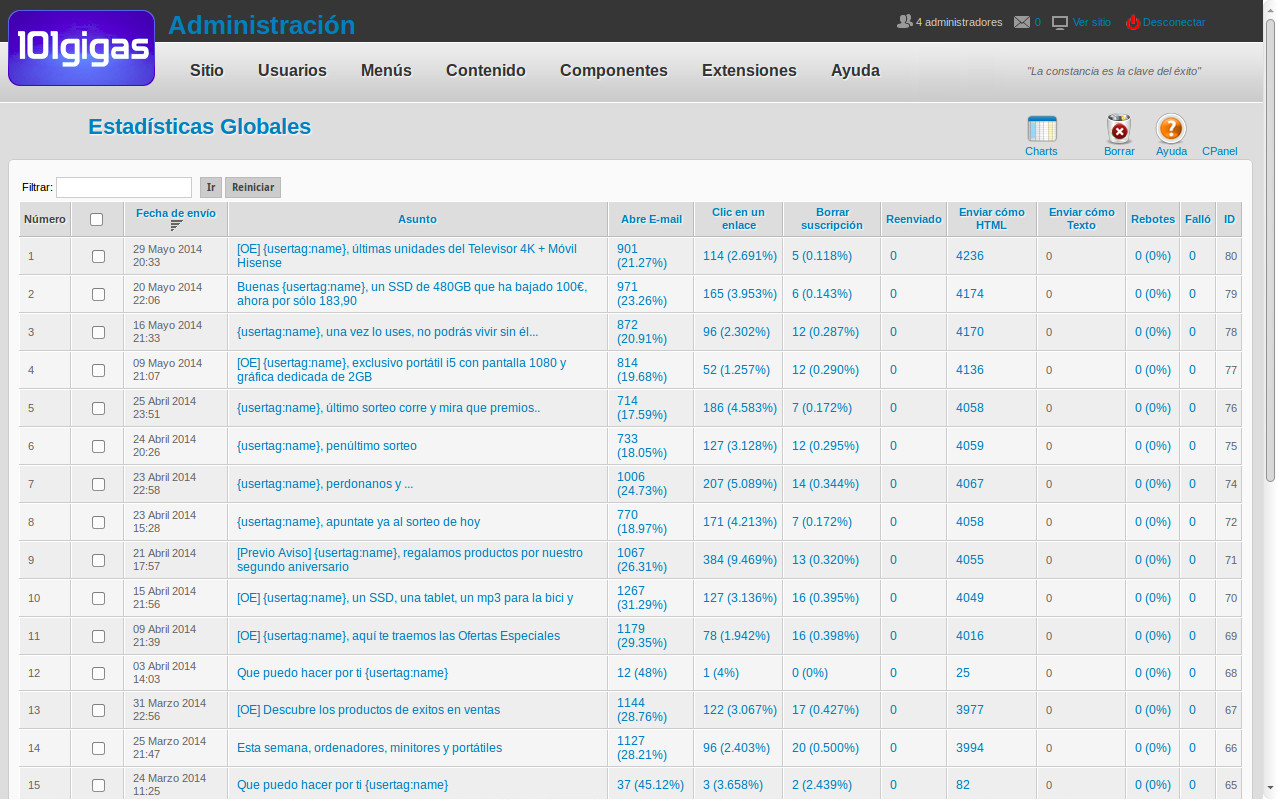Click the Ver sitio monitor icon
Screen dimensions: 1278x800
[1060, 22]
